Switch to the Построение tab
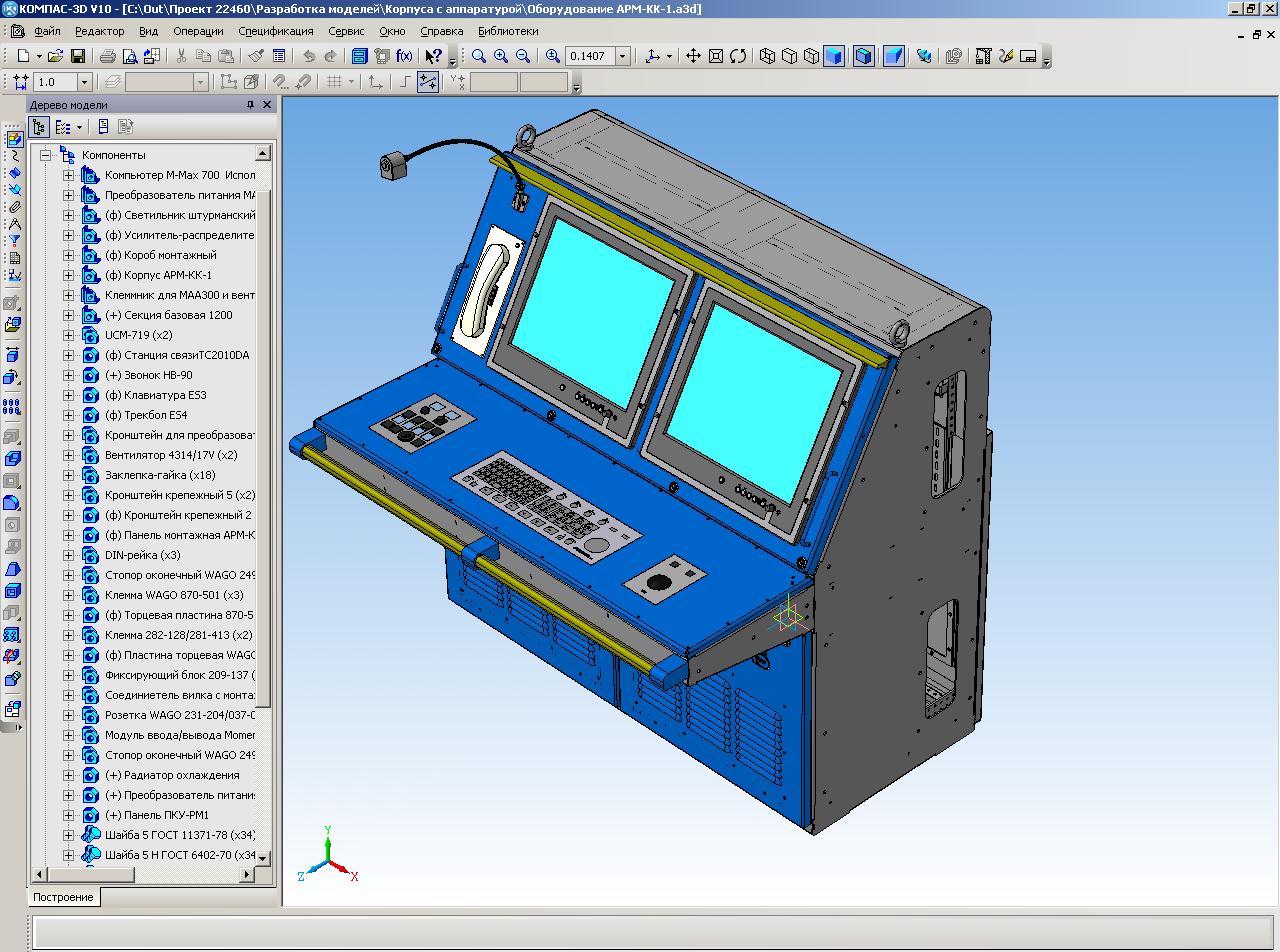The width and height of the screenshot is (1280, 952). tap(64, 897)
